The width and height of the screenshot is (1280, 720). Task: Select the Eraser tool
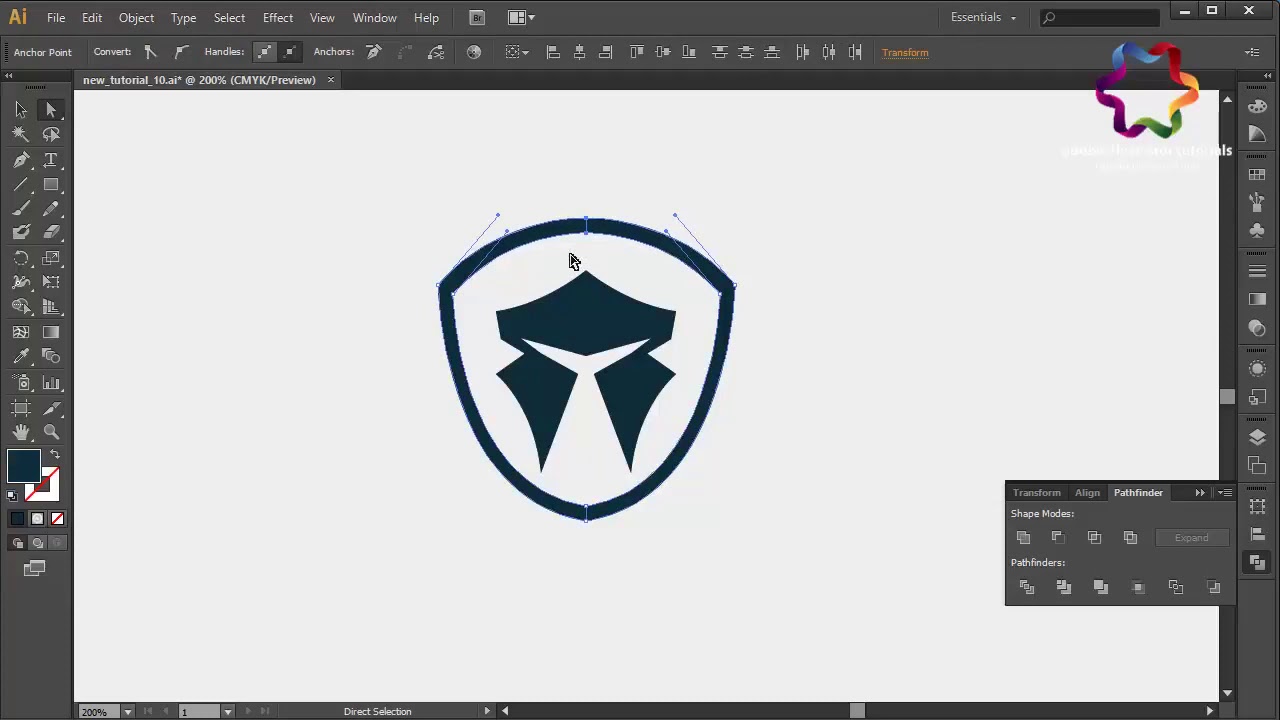(51, 232)
